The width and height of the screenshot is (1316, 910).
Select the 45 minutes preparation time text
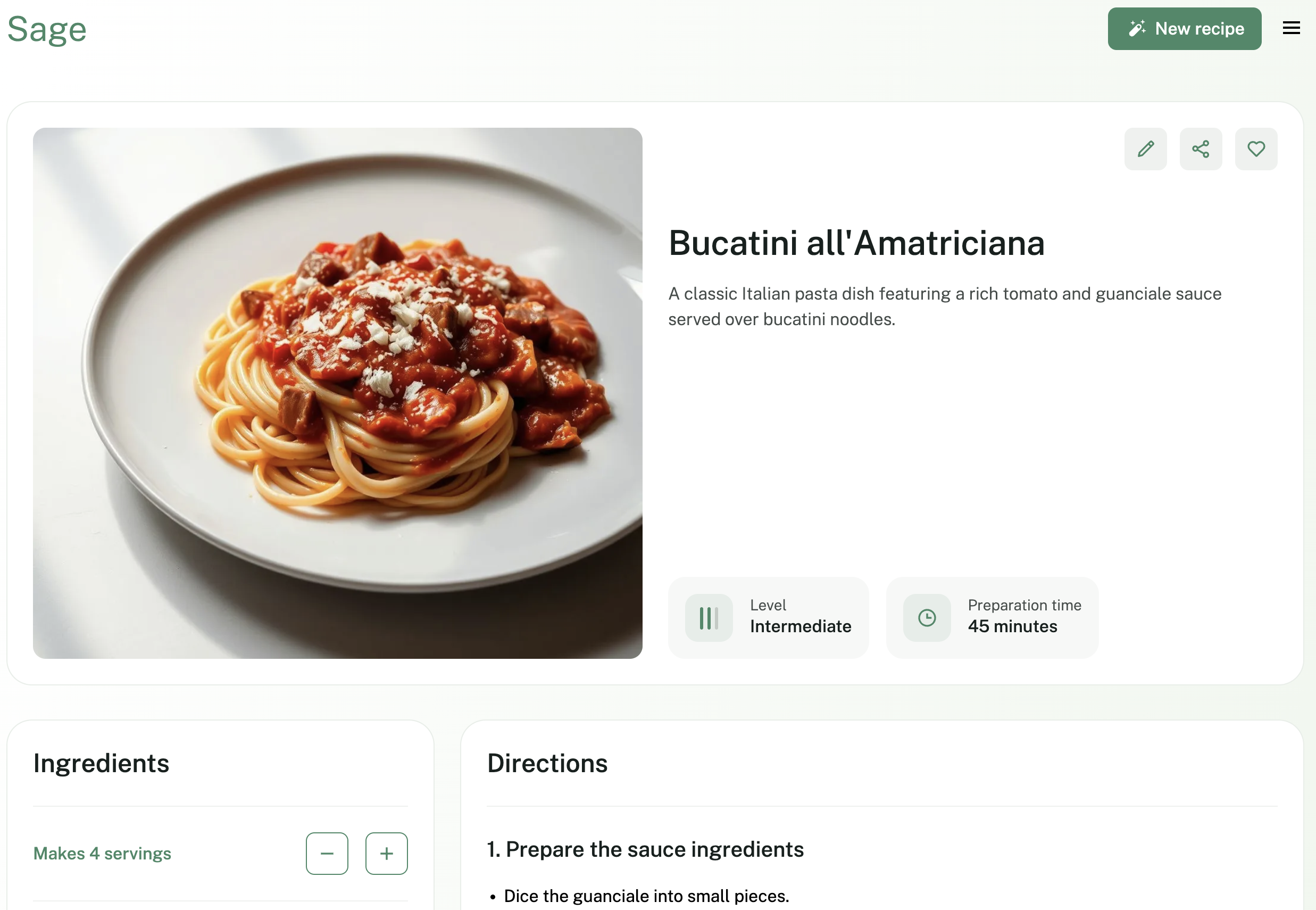coord(1012,626)
